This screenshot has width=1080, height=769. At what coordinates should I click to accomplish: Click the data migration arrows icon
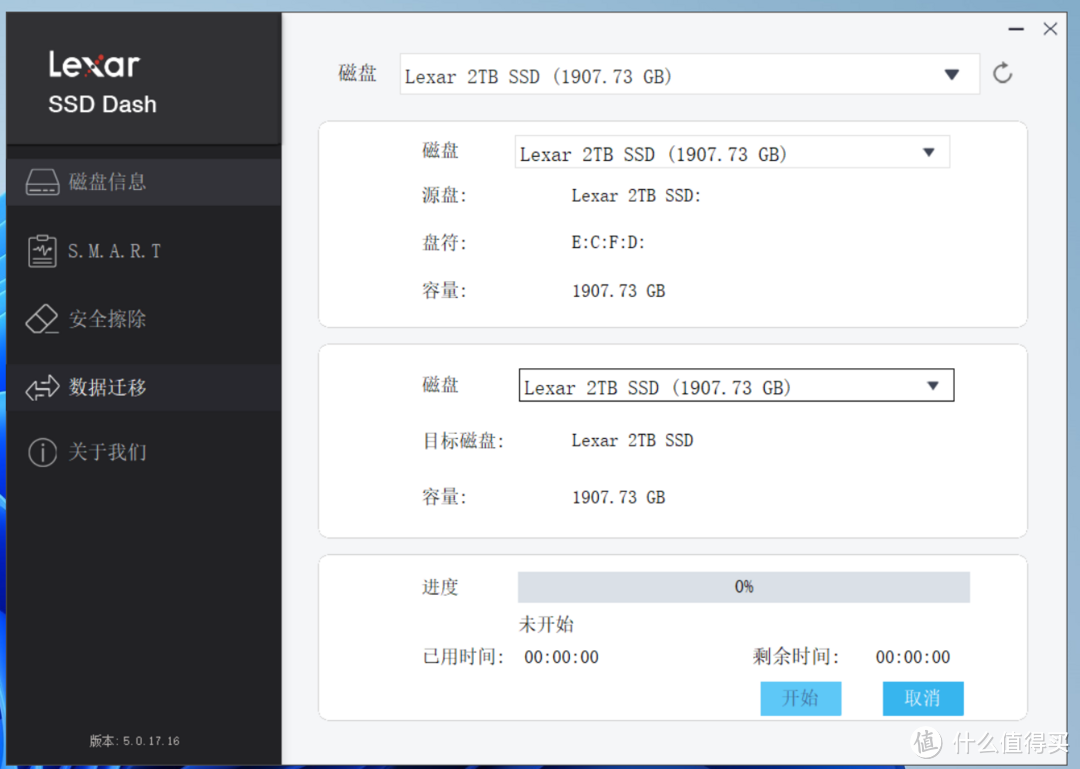click(42, 387)
